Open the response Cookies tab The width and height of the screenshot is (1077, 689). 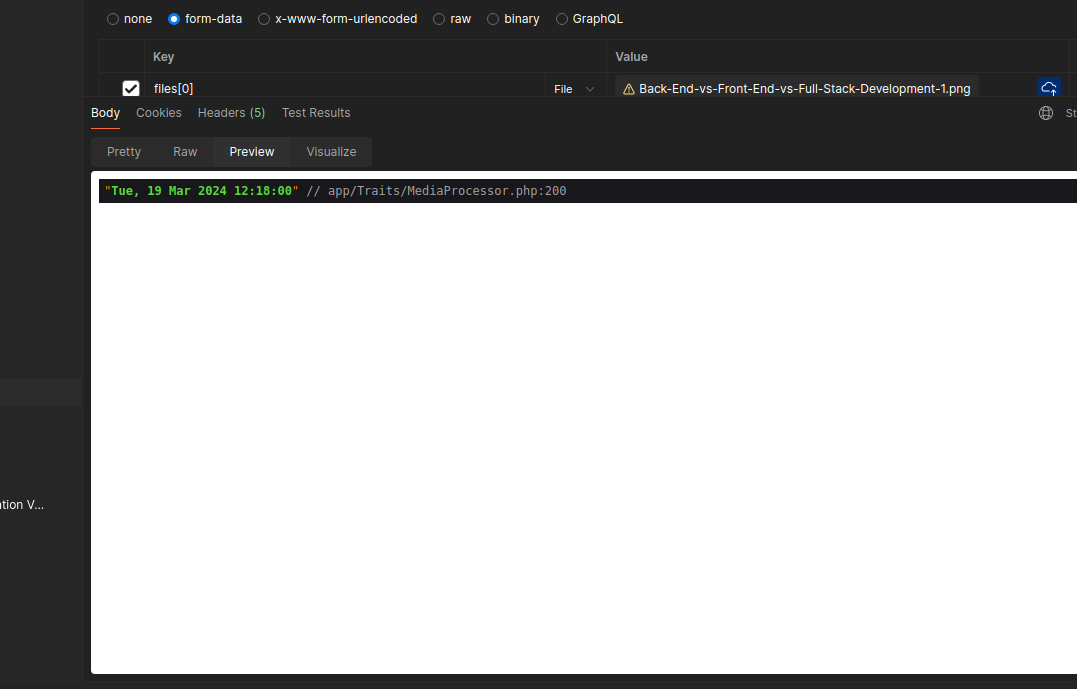(x=159, y=113)
